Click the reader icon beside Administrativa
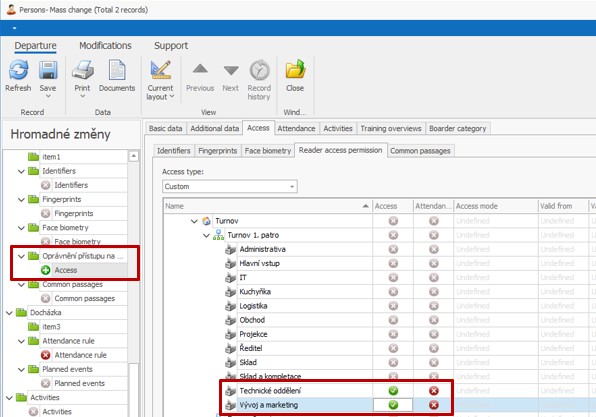 [230, 249]
